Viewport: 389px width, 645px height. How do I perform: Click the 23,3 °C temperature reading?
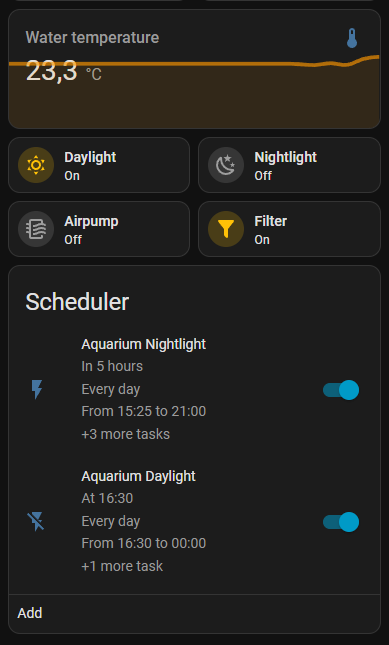click(64, 71)
